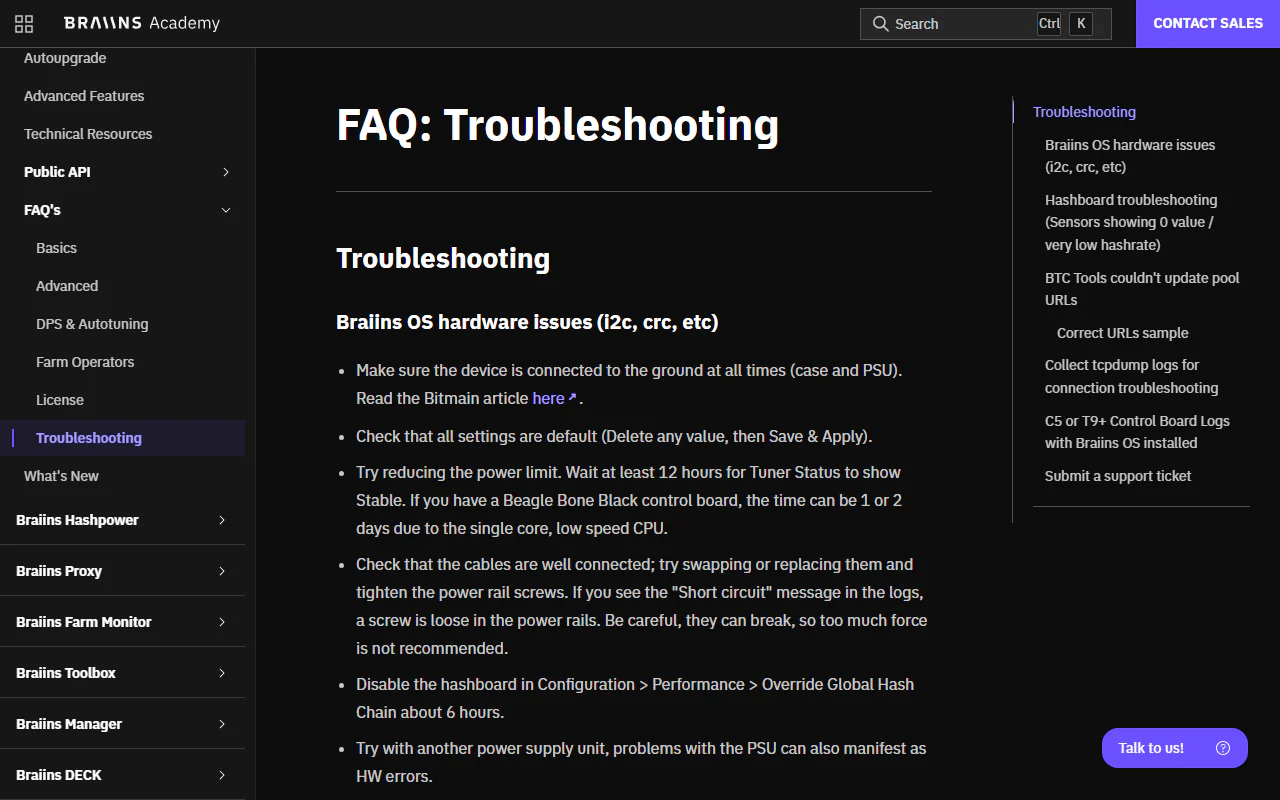The height and width of the screenshot is (800, 1280).
Task: Click the Ctrl shortcut key badge
Action: pyautogui.click(x=1049, y=24)
